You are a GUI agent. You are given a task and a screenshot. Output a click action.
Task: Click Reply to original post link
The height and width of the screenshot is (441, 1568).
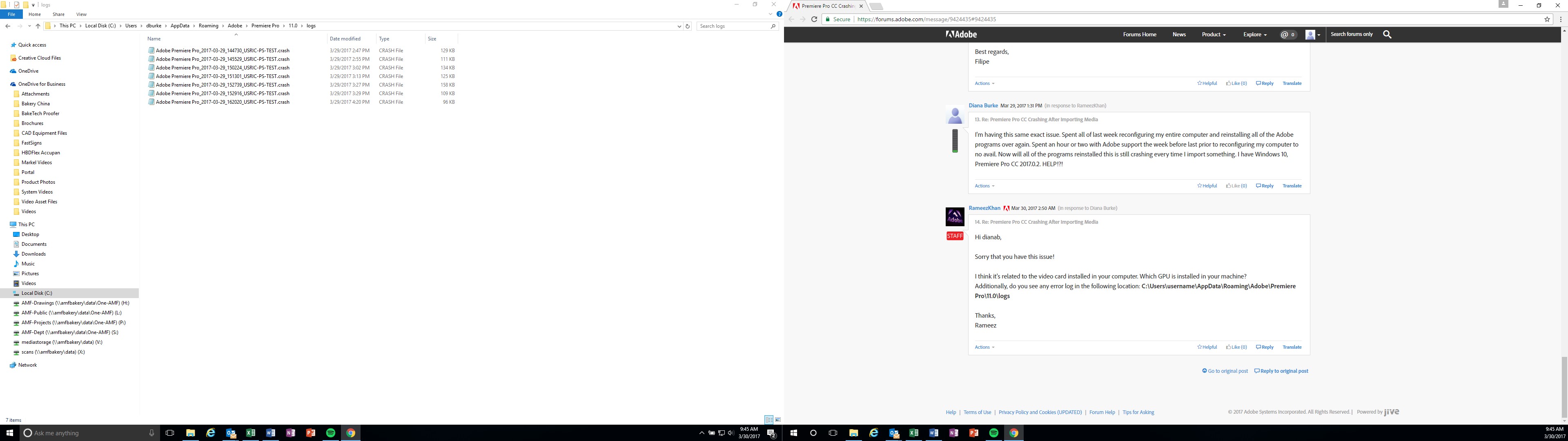pos(1281,371)
